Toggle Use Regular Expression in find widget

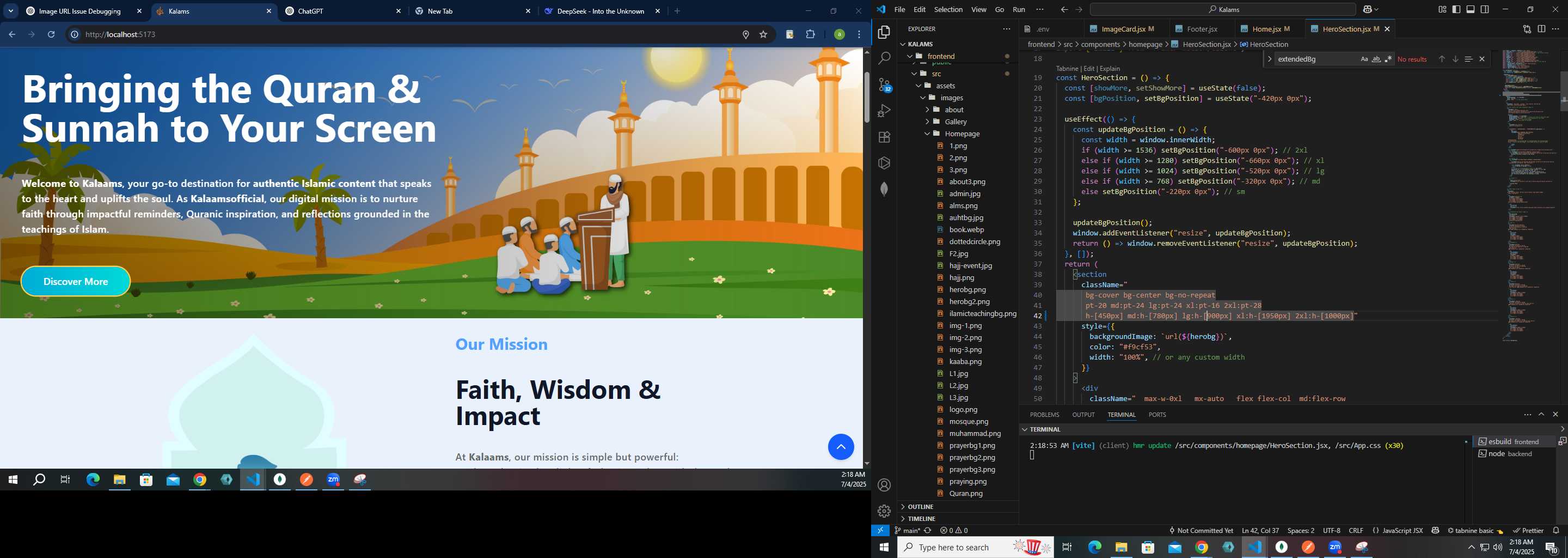point(1388,59)
